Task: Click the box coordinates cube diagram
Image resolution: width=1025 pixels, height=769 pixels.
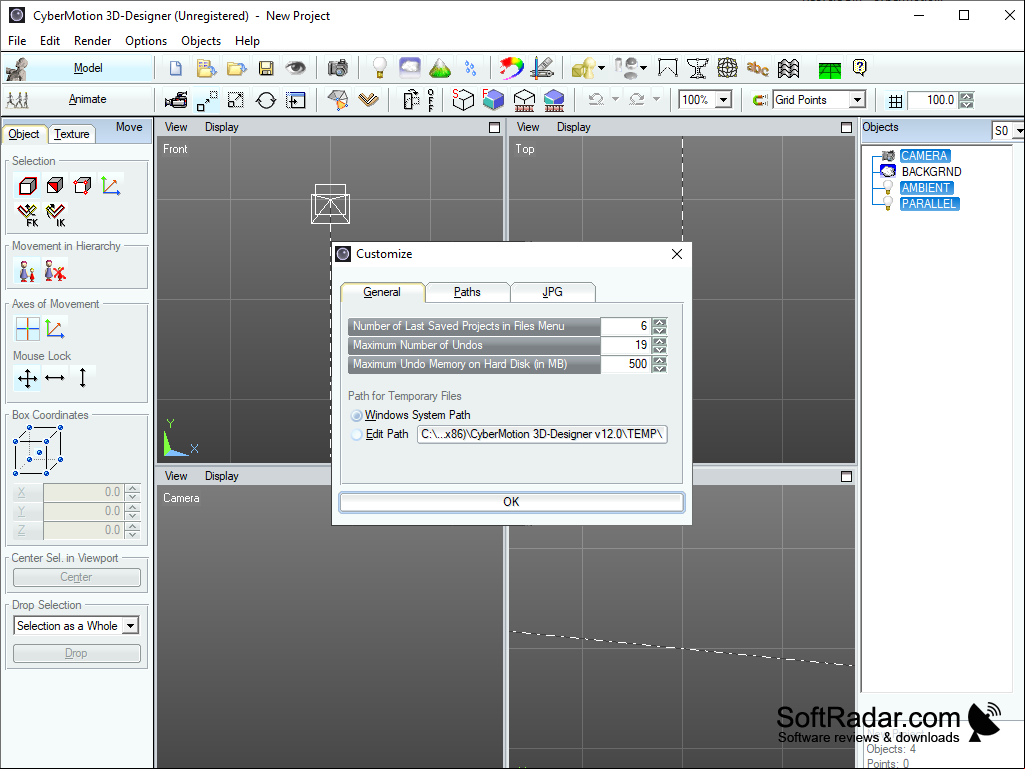Action: click(x=38, y=451)
